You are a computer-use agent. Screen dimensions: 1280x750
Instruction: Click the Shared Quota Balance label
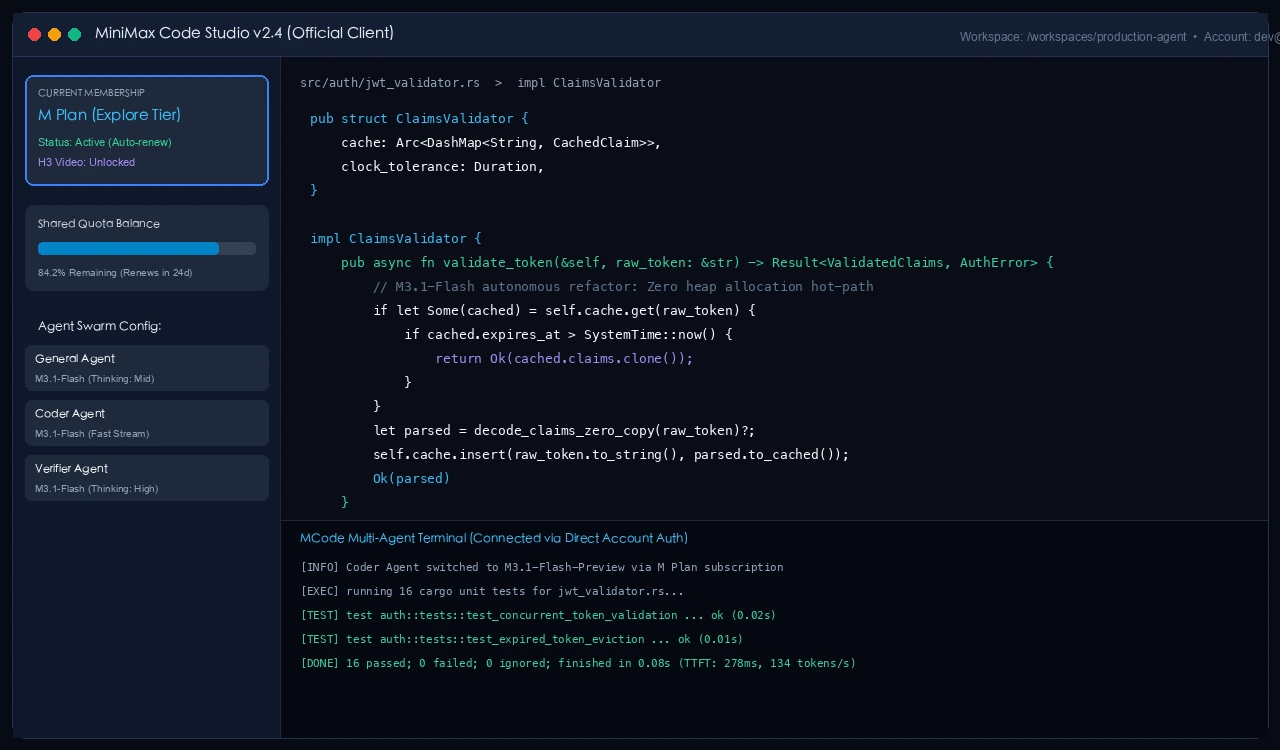tap(99, 224)
